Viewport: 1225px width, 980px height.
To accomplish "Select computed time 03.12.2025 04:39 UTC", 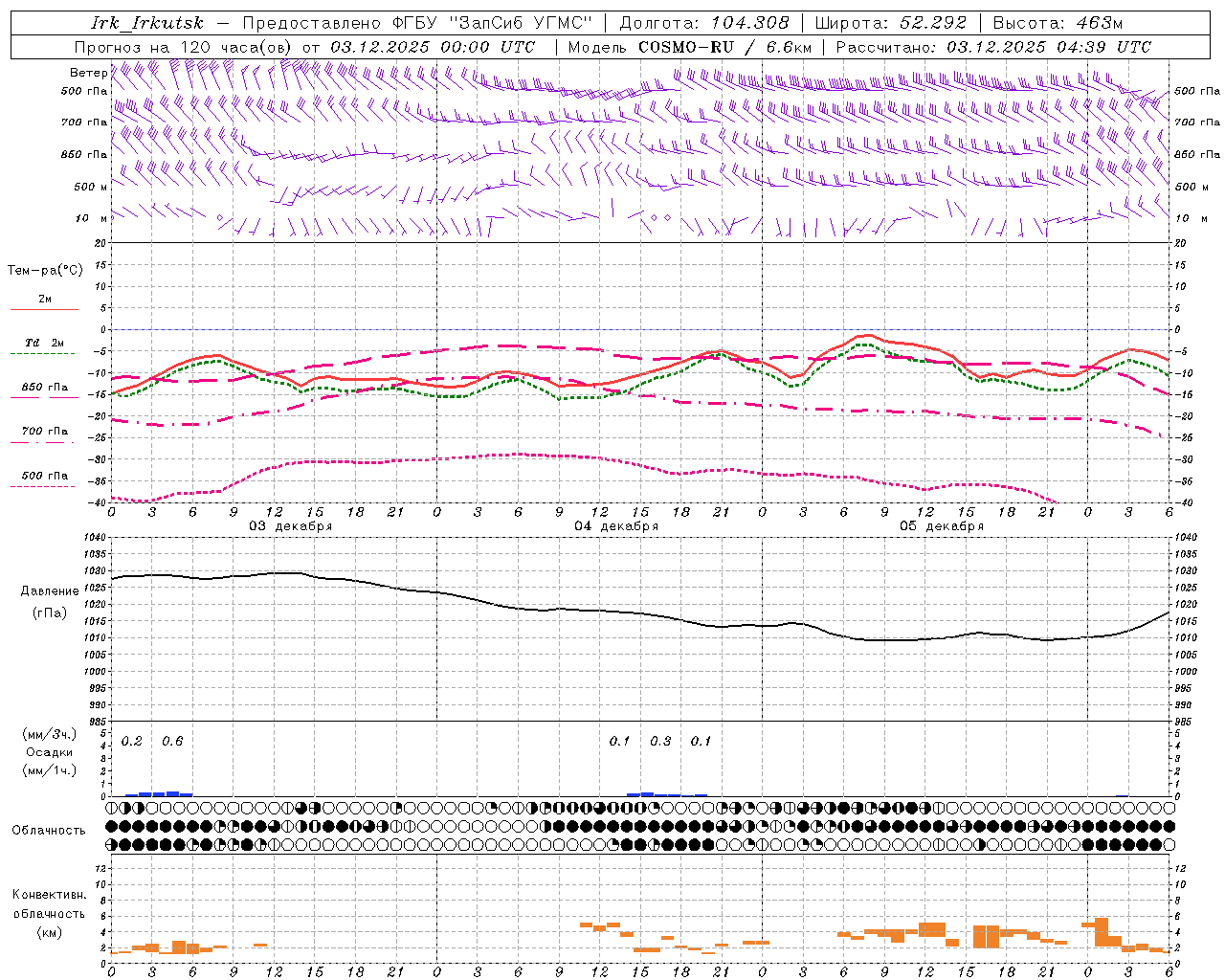I will point(1049,47).
